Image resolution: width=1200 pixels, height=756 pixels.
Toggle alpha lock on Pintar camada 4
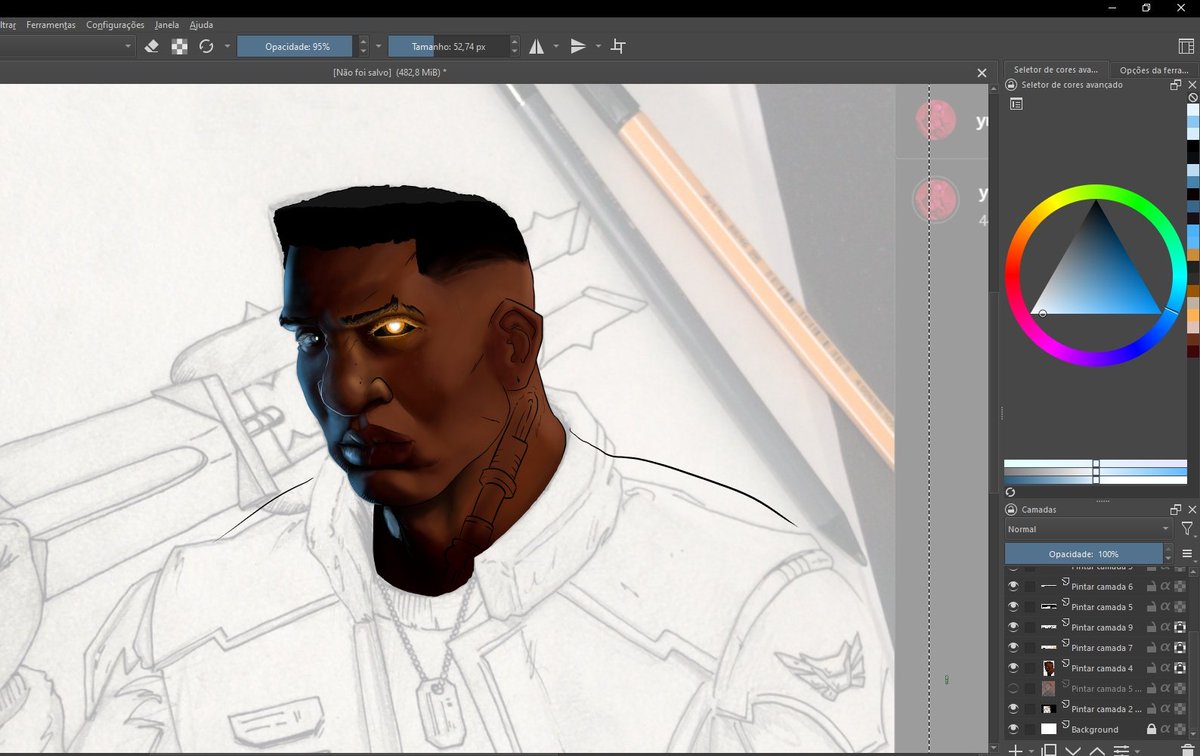(1180, 668)
